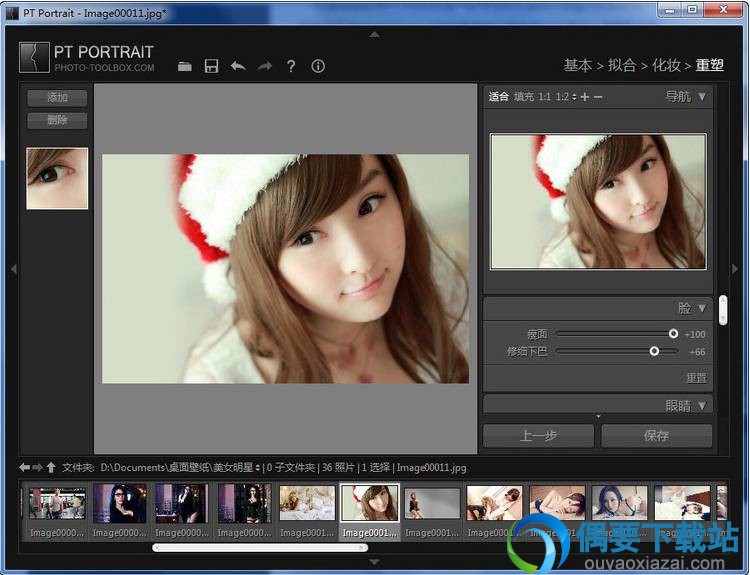
Task: Select the fourth filmstrip thumbnail
Action: 244,503
